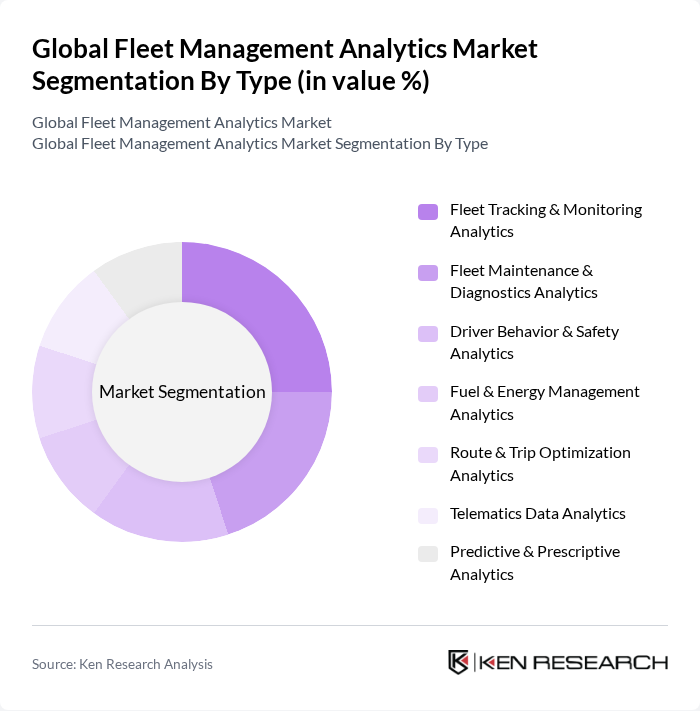Click the gray Predictive & Prescriptive legend swatch
Image resolution: width=700 pixels, height=711 pixels.
tap(428, 553)
